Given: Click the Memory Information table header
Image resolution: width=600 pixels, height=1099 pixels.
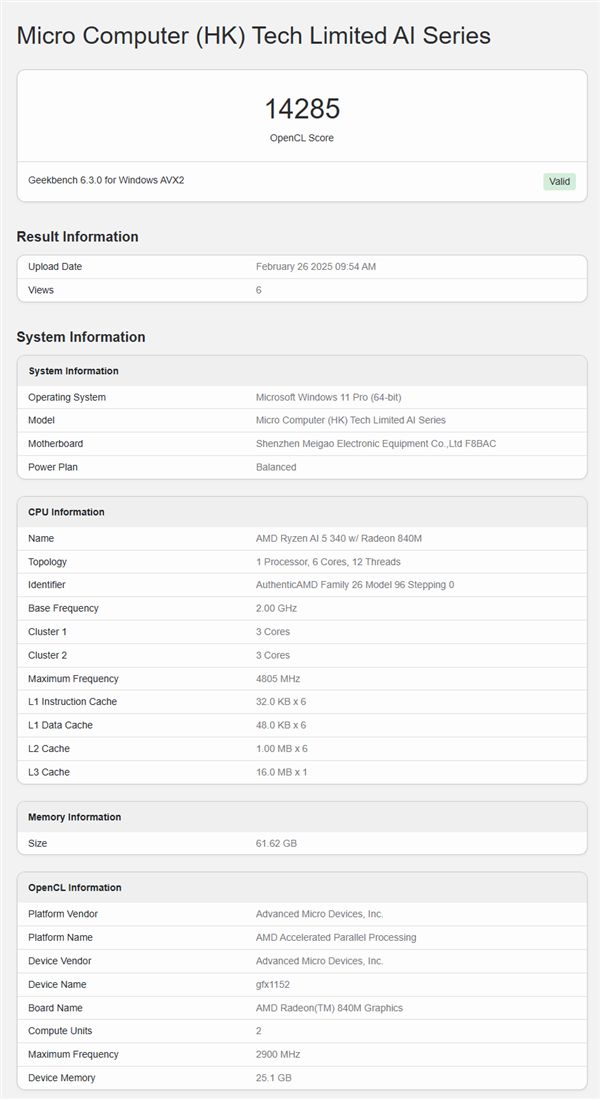Looking at the screenshot, I should [74, 817].
